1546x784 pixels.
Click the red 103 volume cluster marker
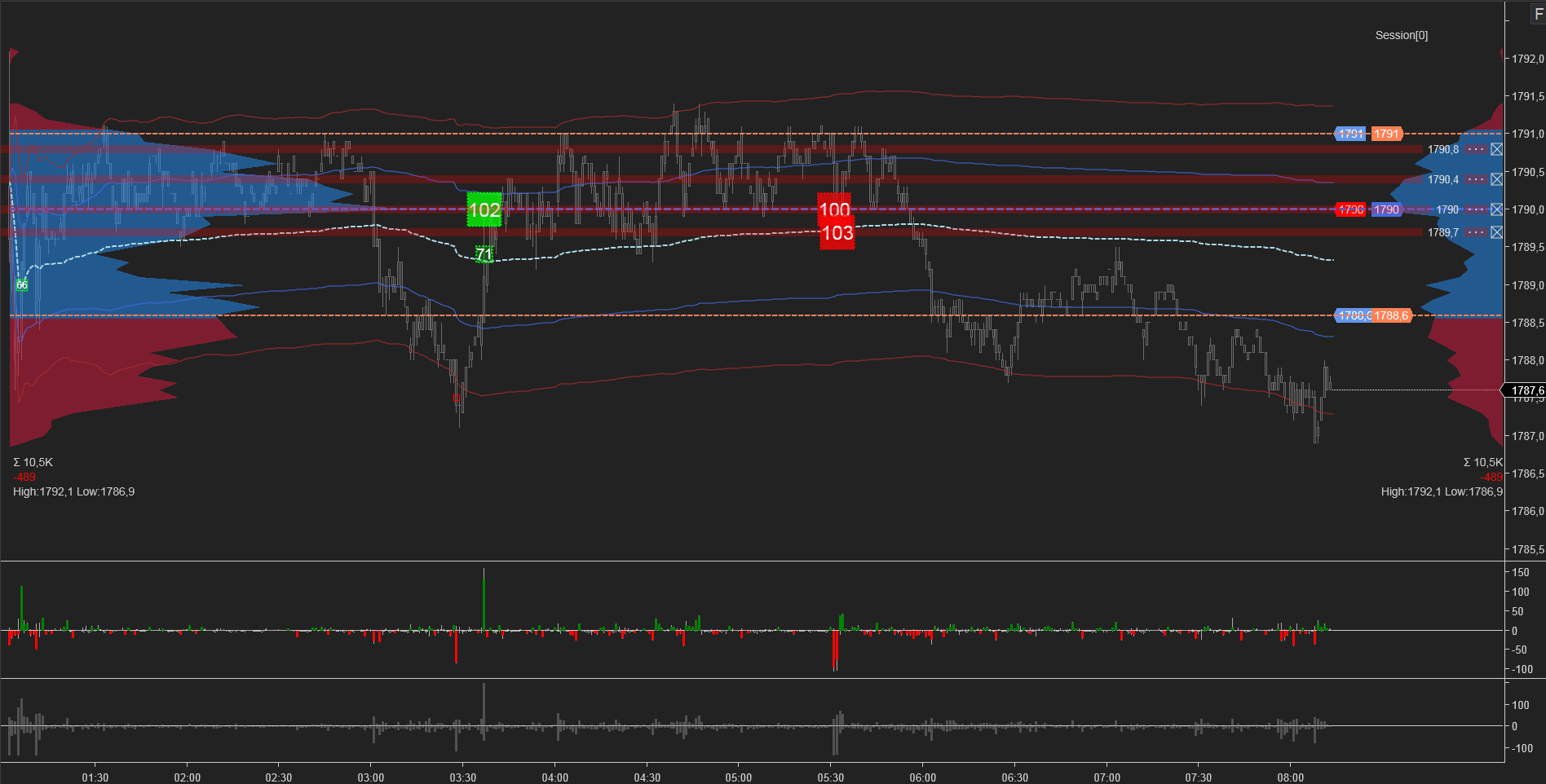click(x=837, y=234)
